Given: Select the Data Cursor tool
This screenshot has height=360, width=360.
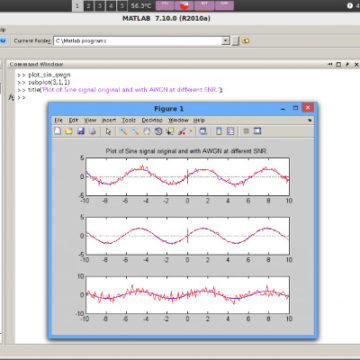Looking at the screenshot, I should 170,131.
